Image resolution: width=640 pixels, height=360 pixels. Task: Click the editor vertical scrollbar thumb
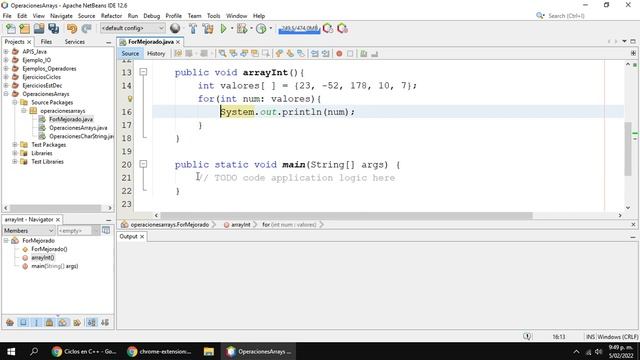[x=628, y=149]
